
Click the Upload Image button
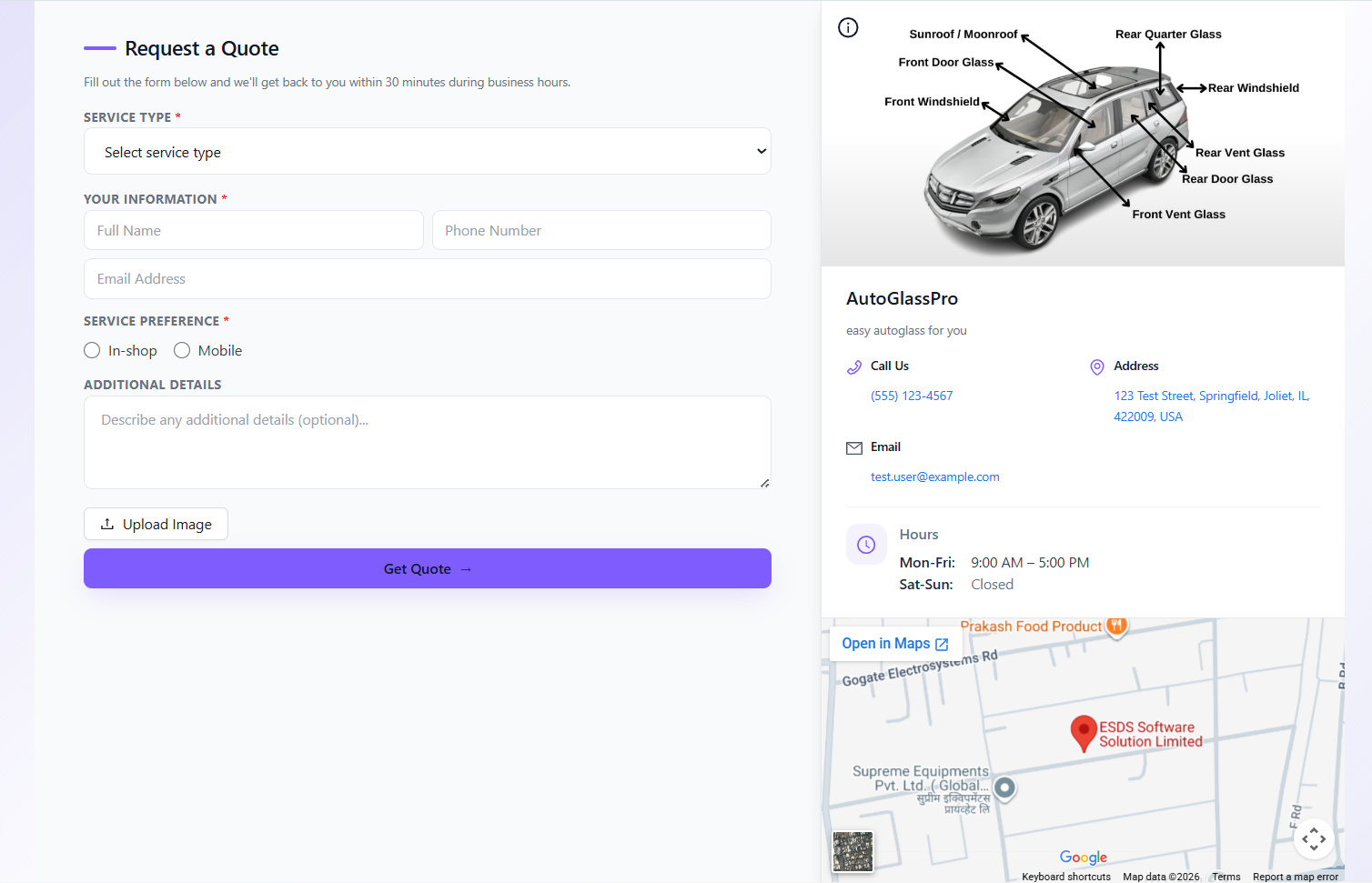[x=156, y=524]
